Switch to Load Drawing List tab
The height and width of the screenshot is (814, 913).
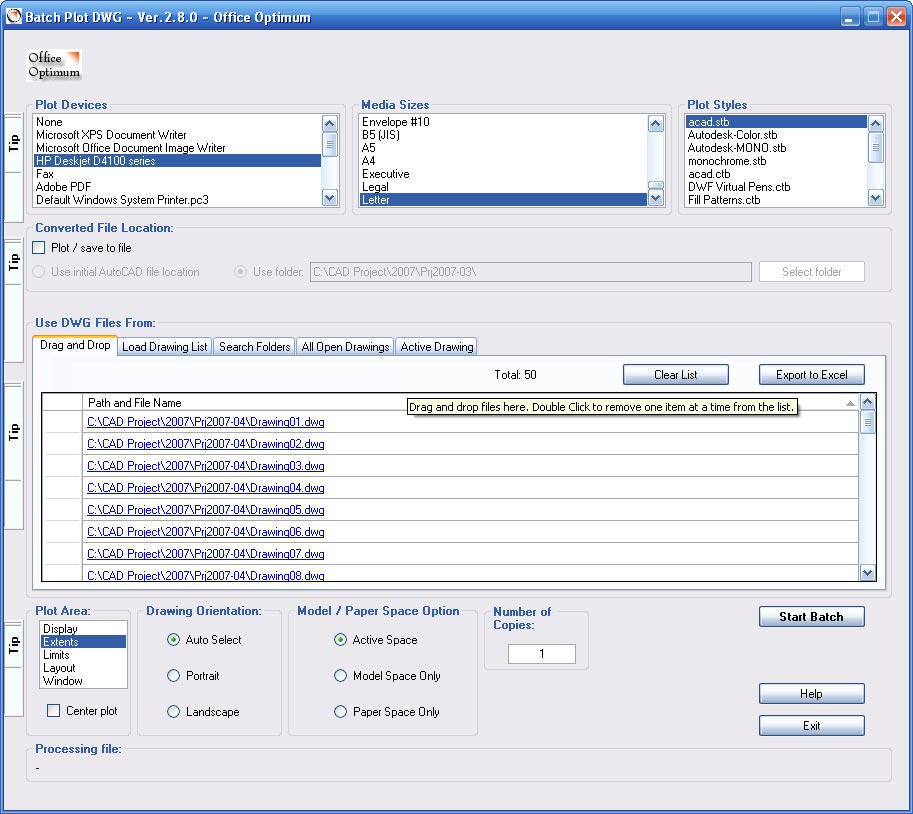(x=165, y=346)
